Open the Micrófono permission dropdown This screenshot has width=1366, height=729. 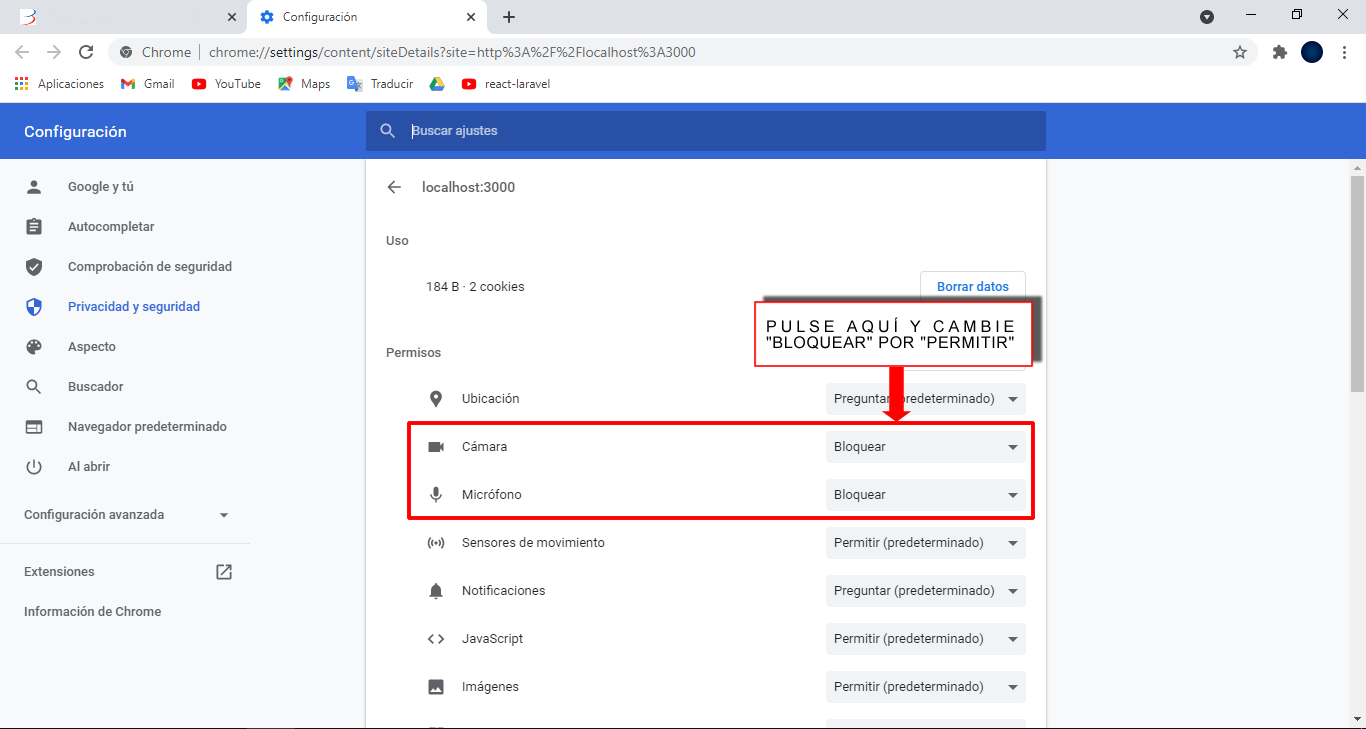pos(925,495)
